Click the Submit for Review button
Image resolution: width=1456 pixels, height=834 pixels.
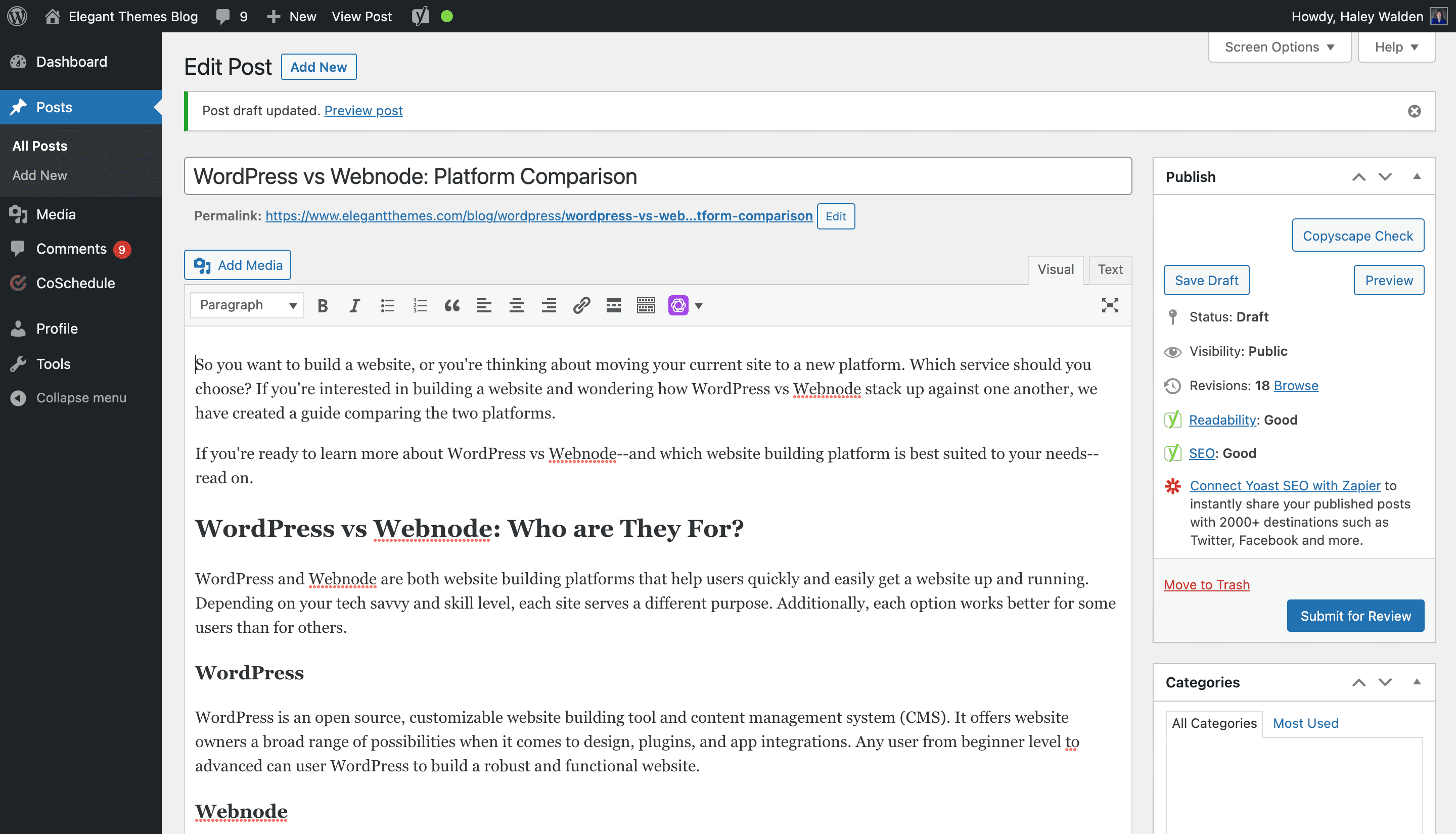(1355, 616)
